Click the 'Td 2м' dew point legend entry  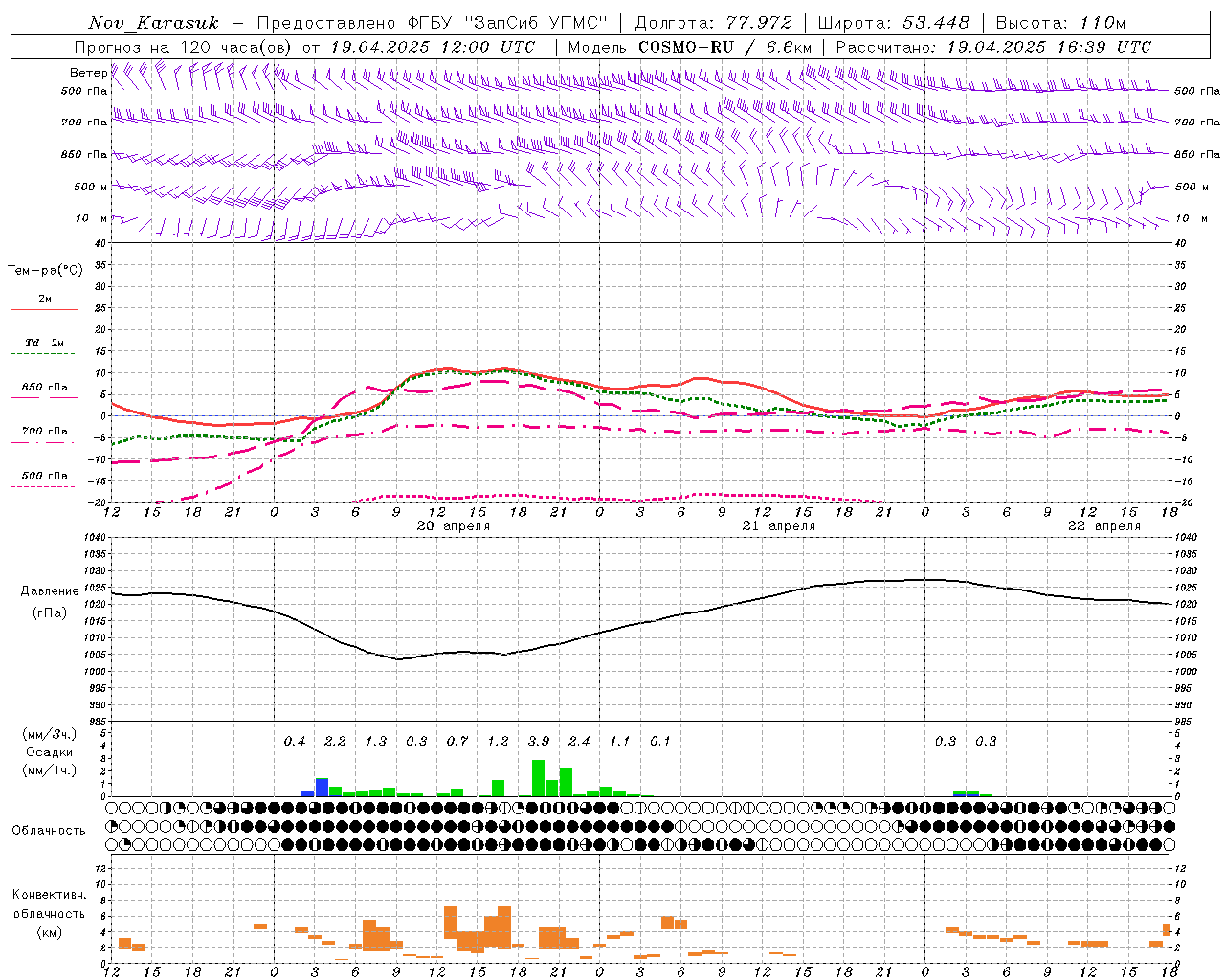45,343
